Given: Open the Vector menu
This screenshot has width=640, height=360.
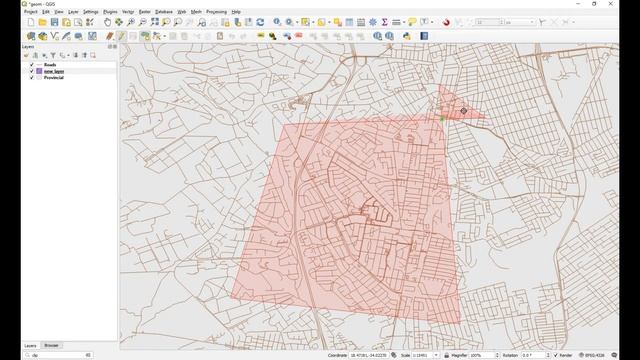Looking at the screenshot, I should (x=128, y=12).
